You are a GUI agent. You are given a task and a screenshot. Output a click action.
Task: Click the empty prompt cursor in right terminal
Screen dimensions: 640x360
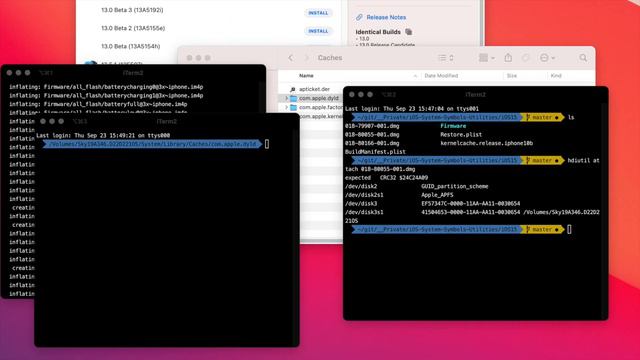pyautogui.click(x=569, y=229)
